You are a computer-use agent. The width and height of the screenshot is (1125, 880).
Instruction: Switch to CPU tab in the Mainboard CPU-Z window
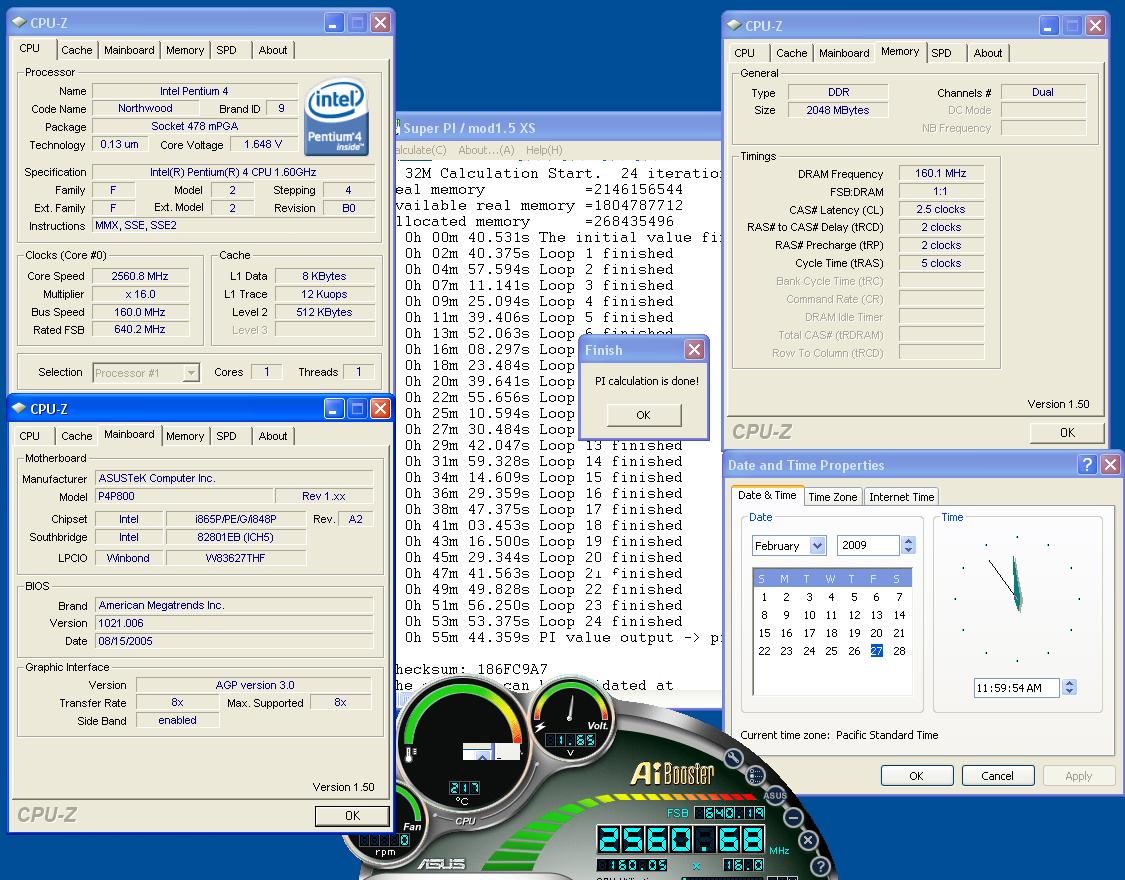(x=29, y=436)
